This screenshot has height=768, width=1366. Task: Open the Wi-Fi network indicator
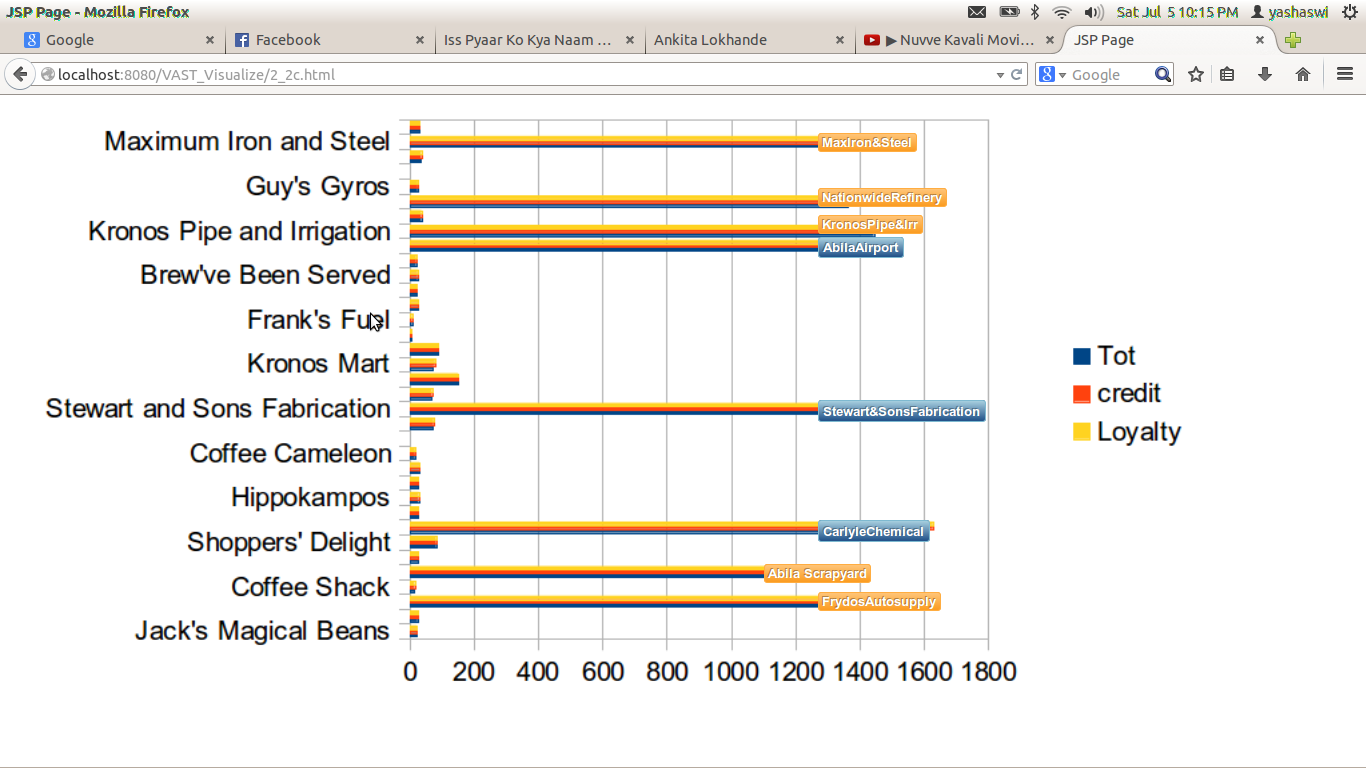(1062, 12)
